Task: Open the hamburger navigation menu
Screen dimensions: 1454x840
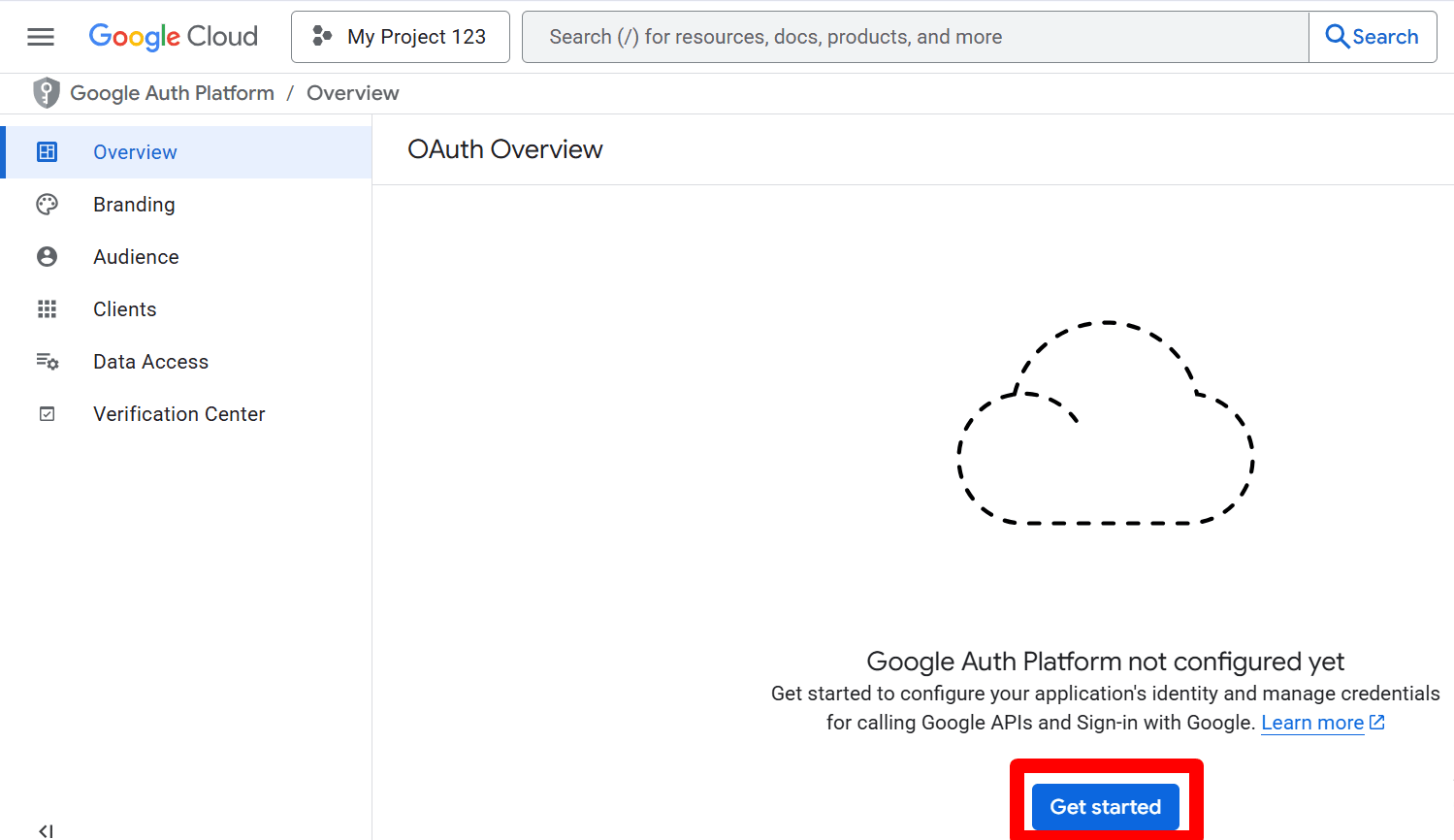Action: pos(41,37)
